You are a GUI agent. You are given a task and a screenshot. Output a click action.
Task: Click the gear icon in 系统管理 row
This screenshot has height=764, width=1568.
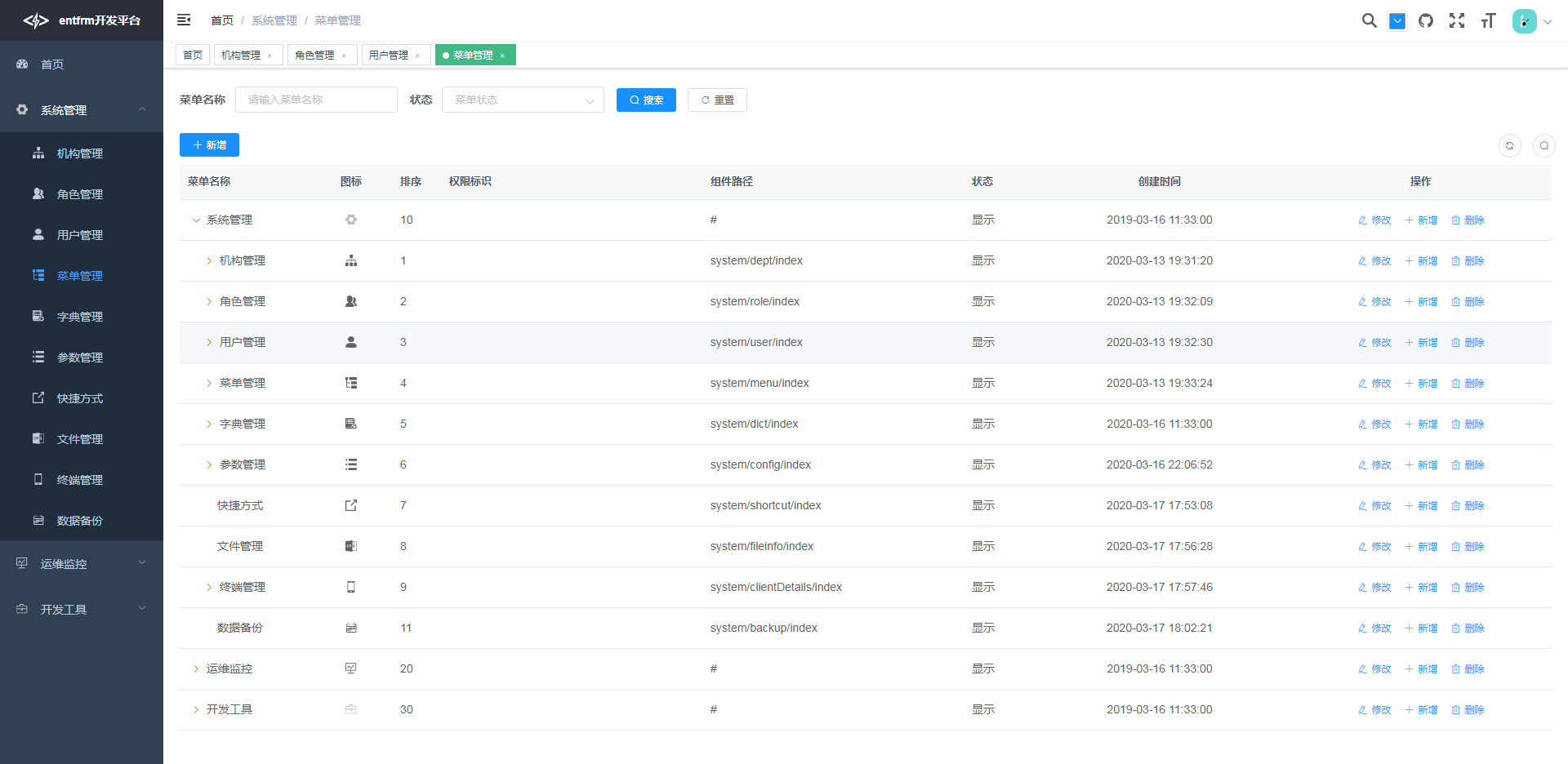[x=351, y=220]
